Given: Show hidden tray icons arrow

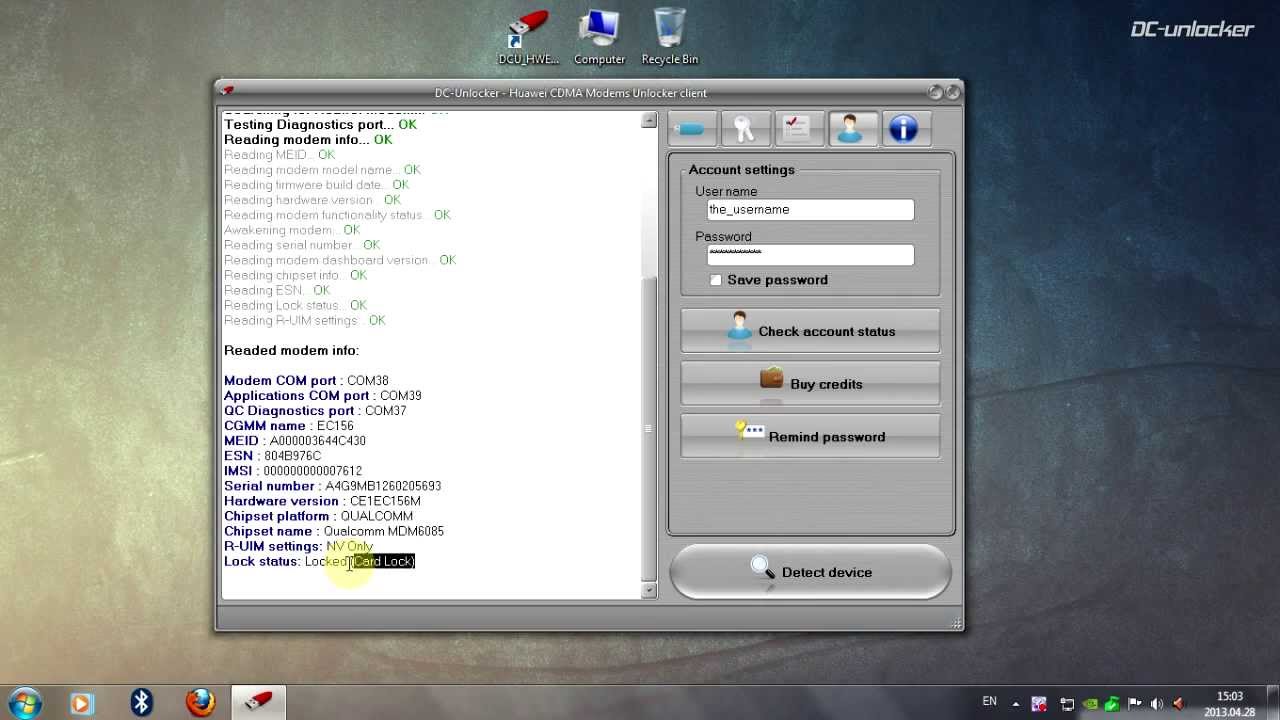Looking at the screenshot, I should 1016,704.
